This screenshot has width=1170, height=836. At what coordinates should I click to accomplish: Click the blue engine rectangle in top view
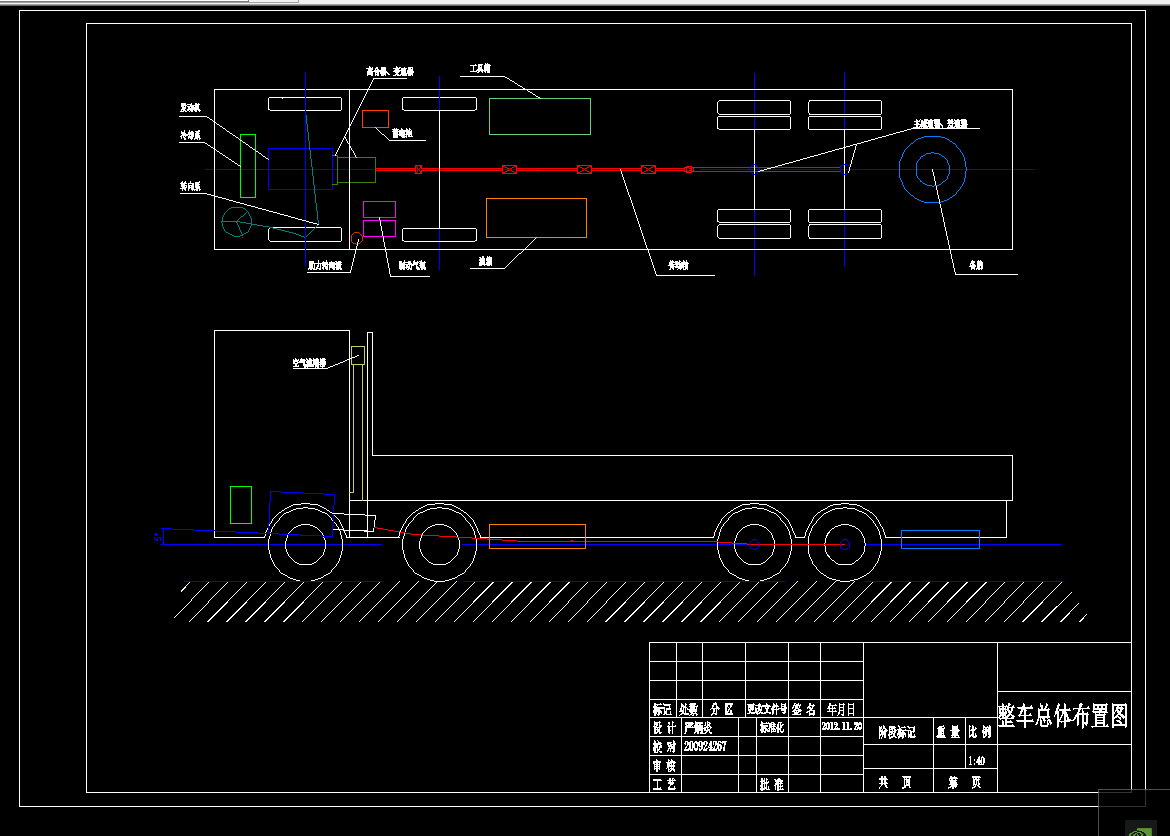click(300, 168)
